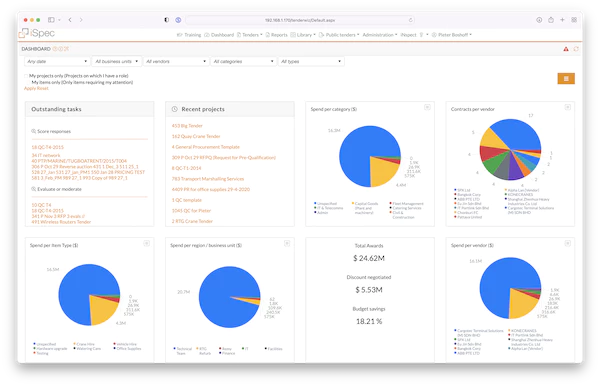Image resolution: width=600 pixels, height=386 pixels.
Task: Click the small orange icons beside DASHBOARD title
Action: 60,49
